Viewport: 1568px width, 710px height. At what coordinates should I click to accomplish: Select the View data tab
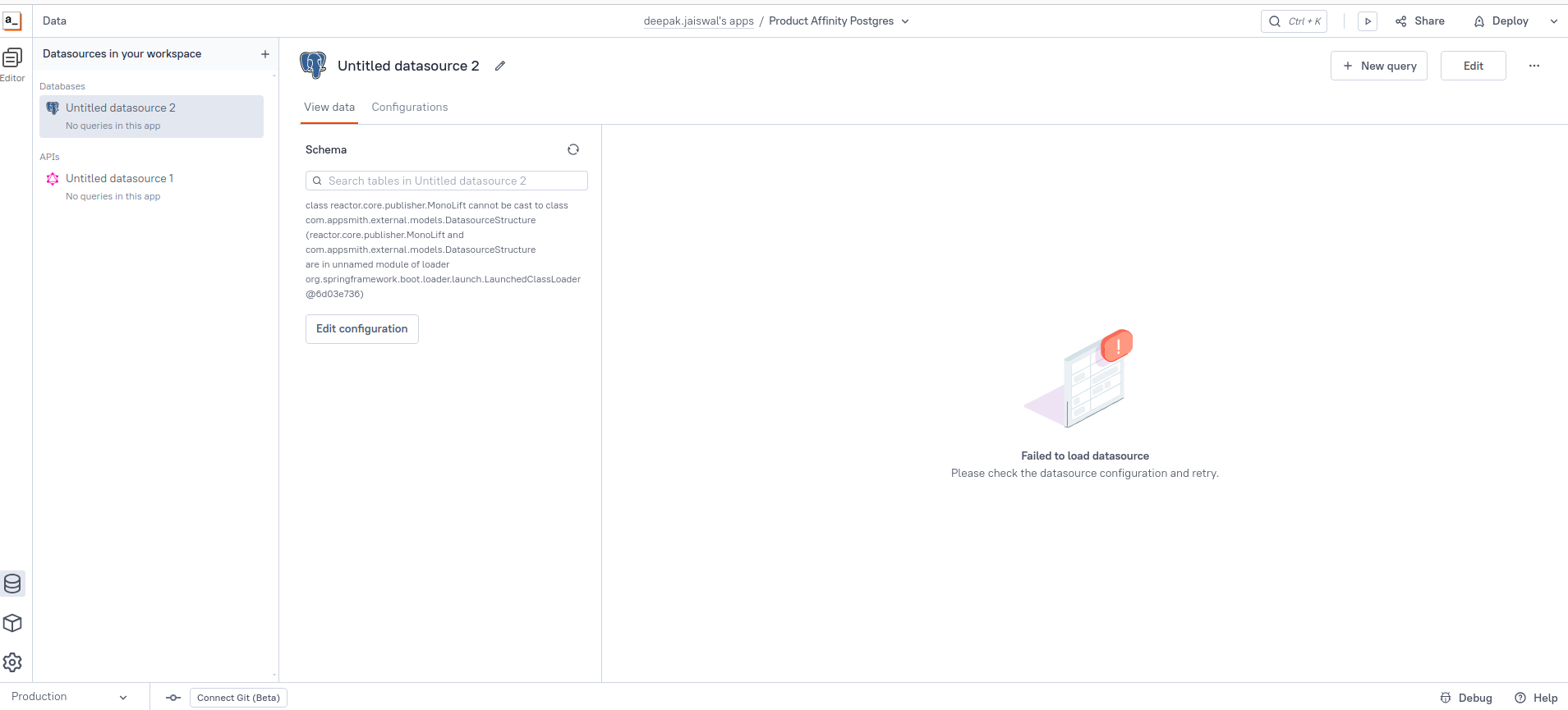[x=329, y=107]
